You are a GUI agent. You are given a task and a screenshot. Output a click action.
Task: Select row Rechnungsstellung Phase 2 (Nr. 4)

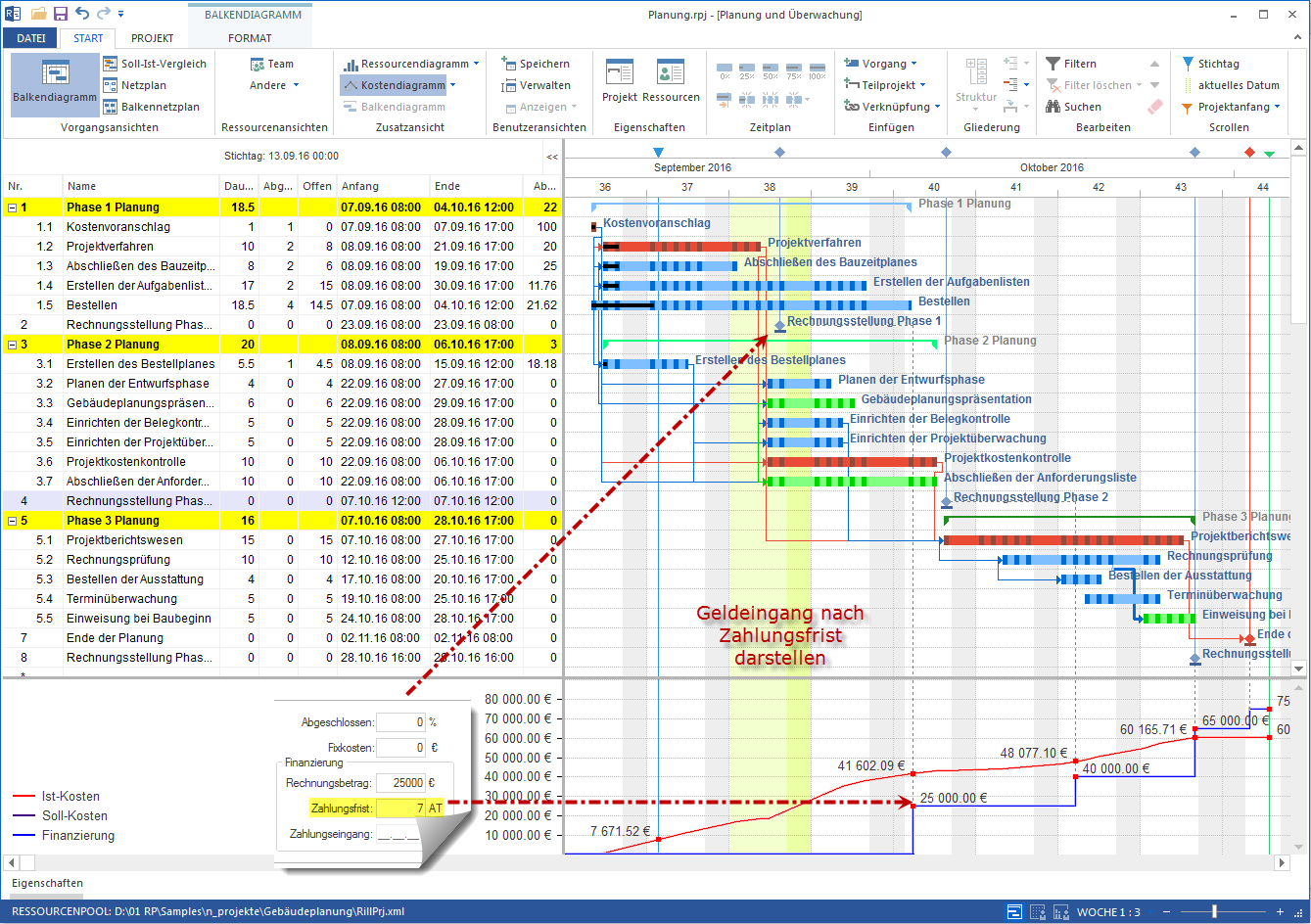coord(282,501)
